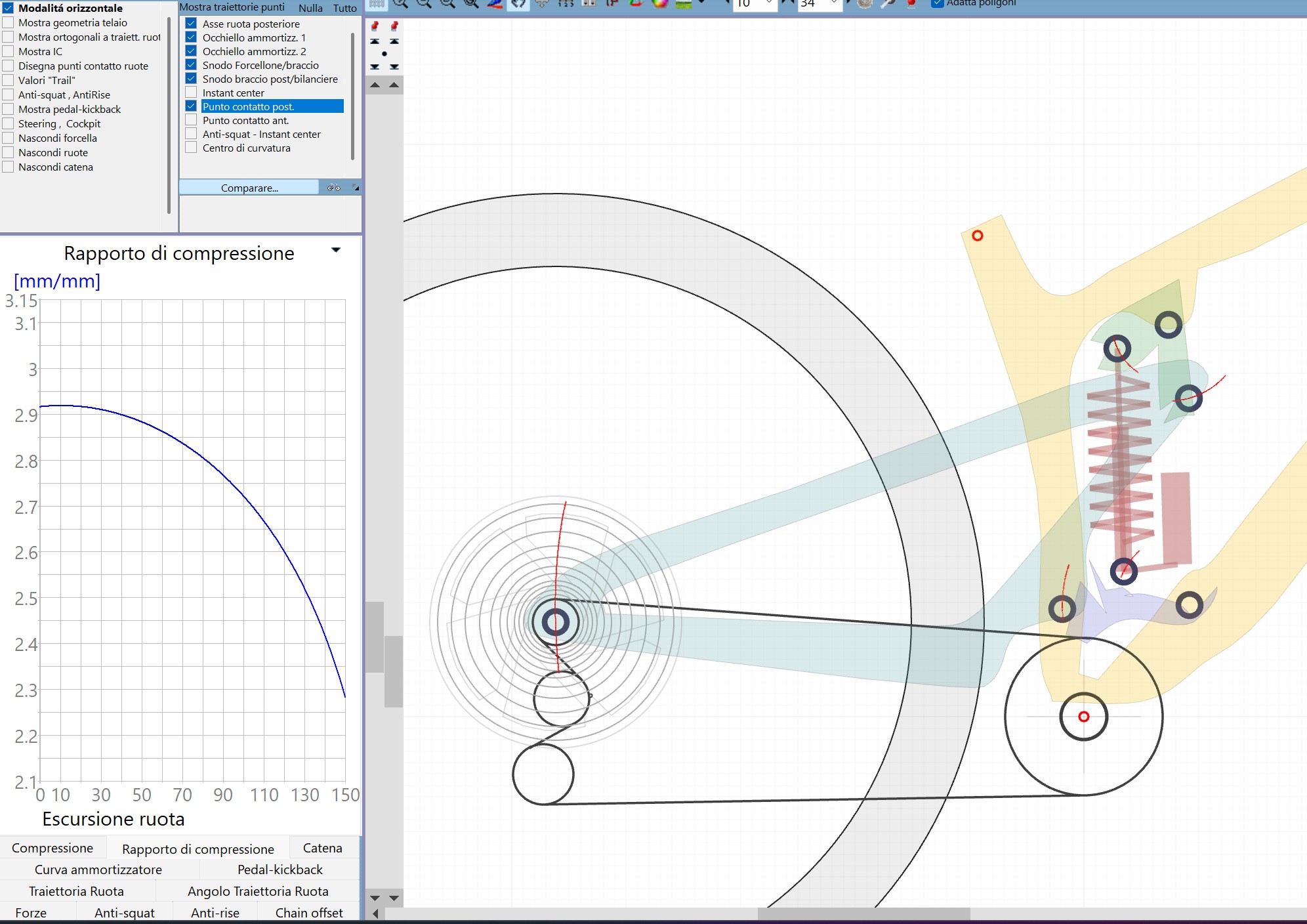This screenshot has width=1307, height=924.
Task: Uncheck Modalità orizzontale
Action: [x=9, y=8]
